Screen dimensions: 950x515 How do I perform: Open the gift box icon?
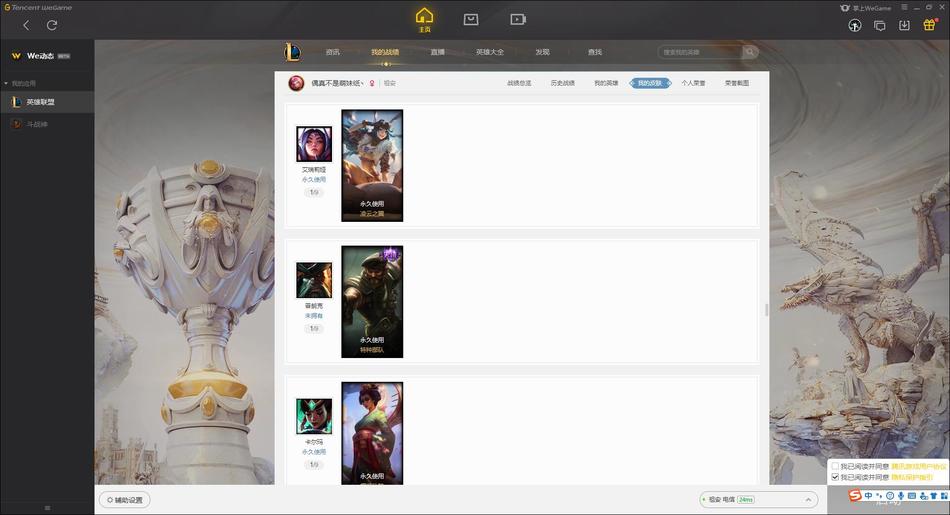[x=929, y=25]
